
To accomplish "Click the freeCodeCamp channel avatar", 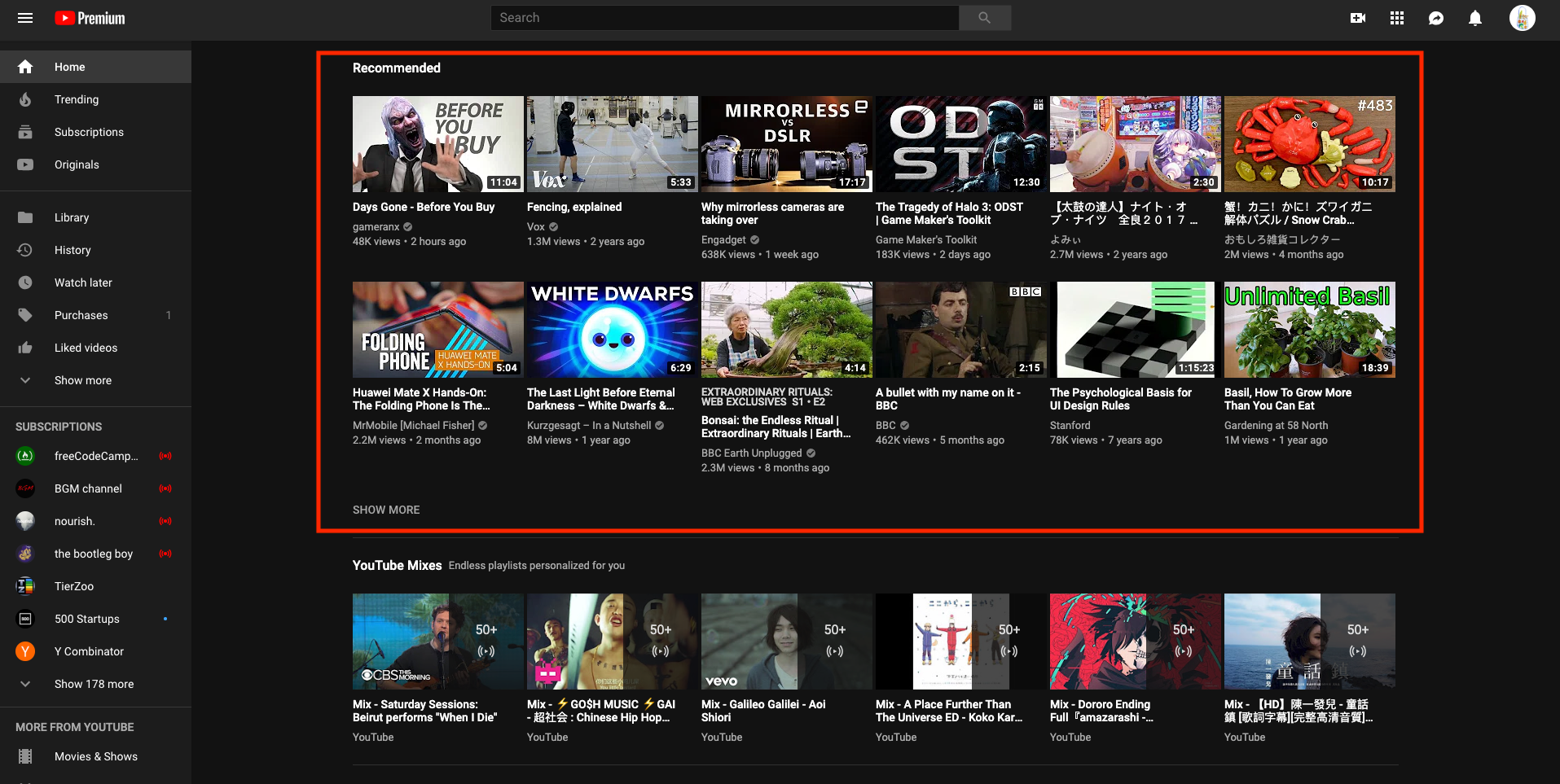I will click(x=25, y=456).
